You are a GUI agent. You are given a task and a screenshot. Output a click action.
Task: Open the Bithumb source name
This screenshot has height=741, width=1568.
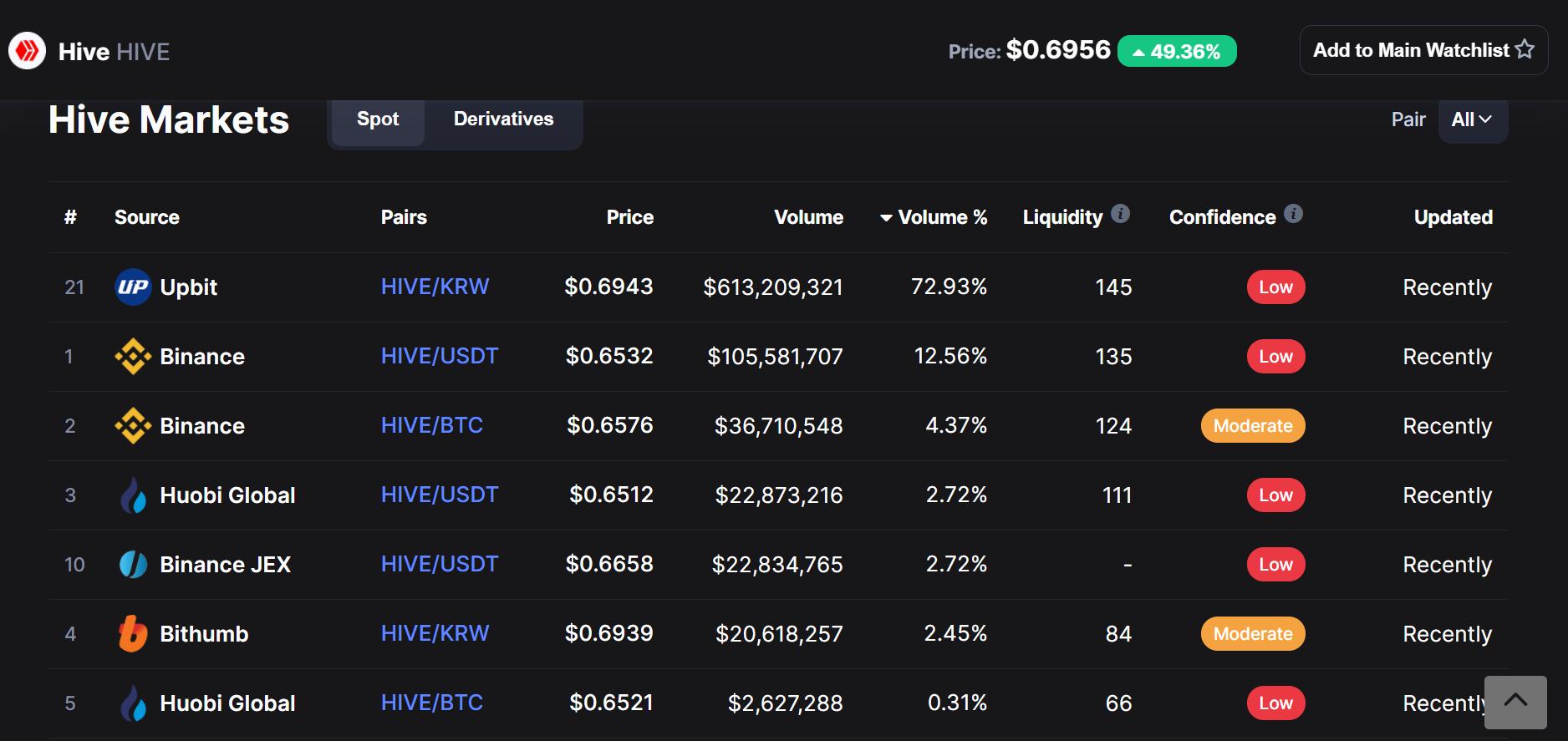(204, 634)
